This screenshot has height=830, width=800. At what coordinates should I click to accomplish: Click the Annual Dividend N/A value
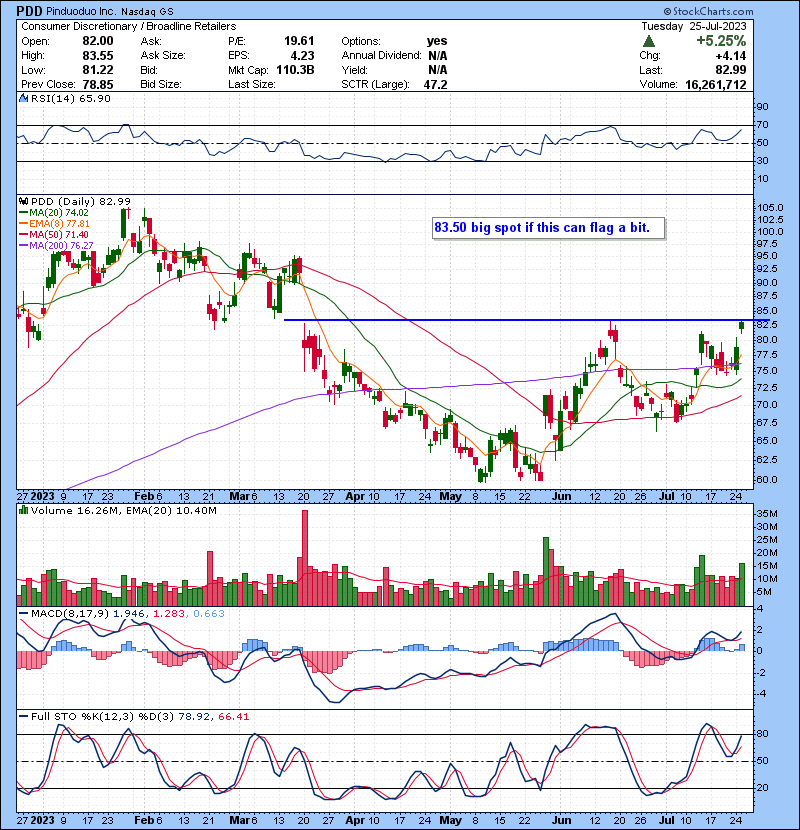tap(437, 56)
